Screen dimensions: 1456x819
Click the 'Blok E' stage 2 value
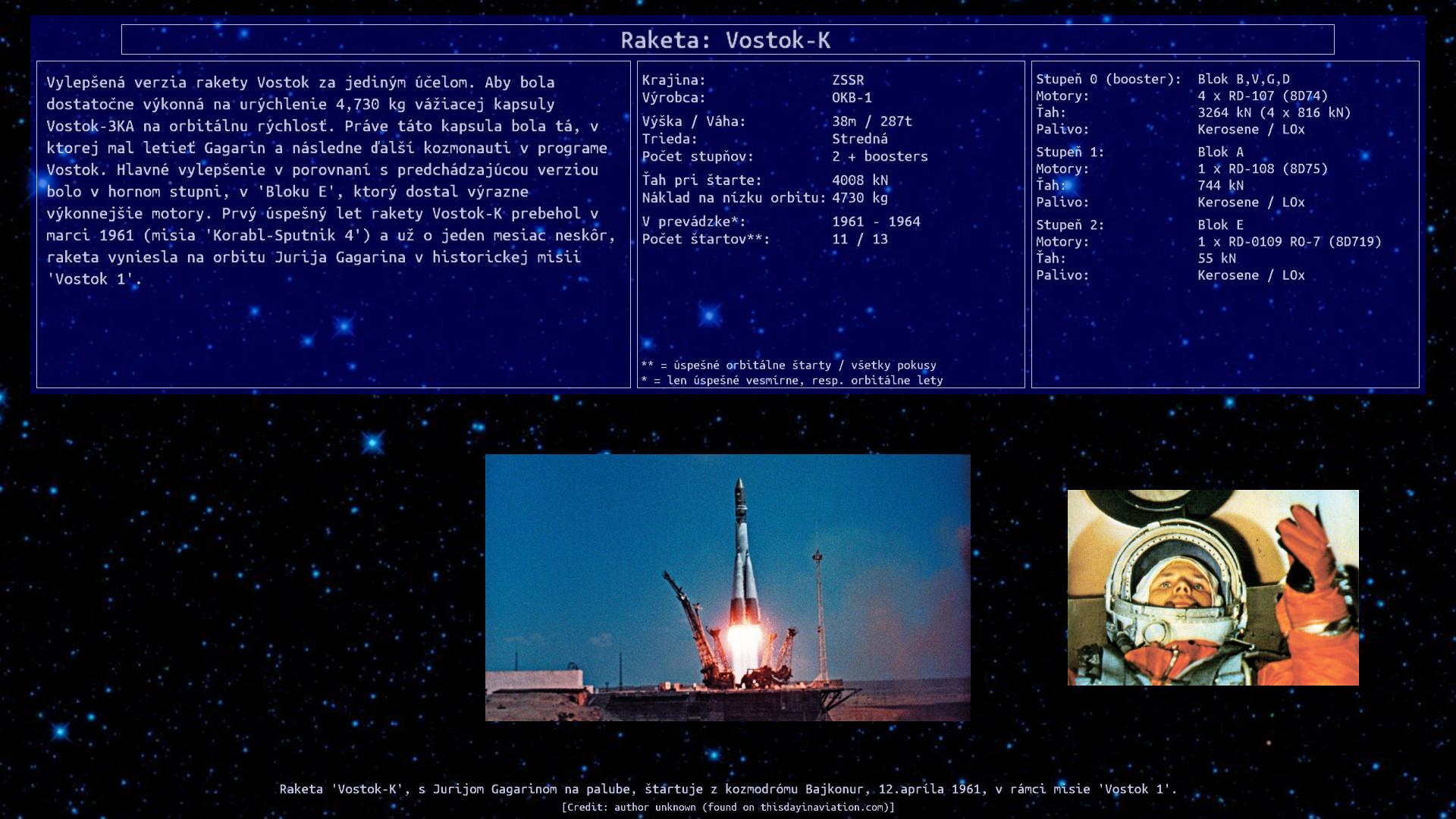(1220, 224)
